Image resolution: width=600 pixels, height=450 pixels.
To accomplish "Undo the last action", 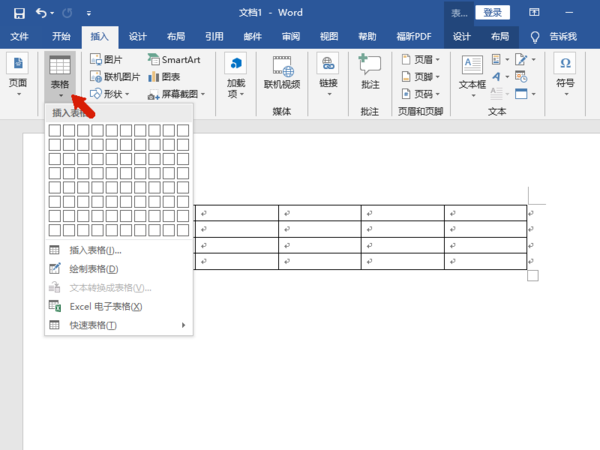I will [x=41, y=13].
